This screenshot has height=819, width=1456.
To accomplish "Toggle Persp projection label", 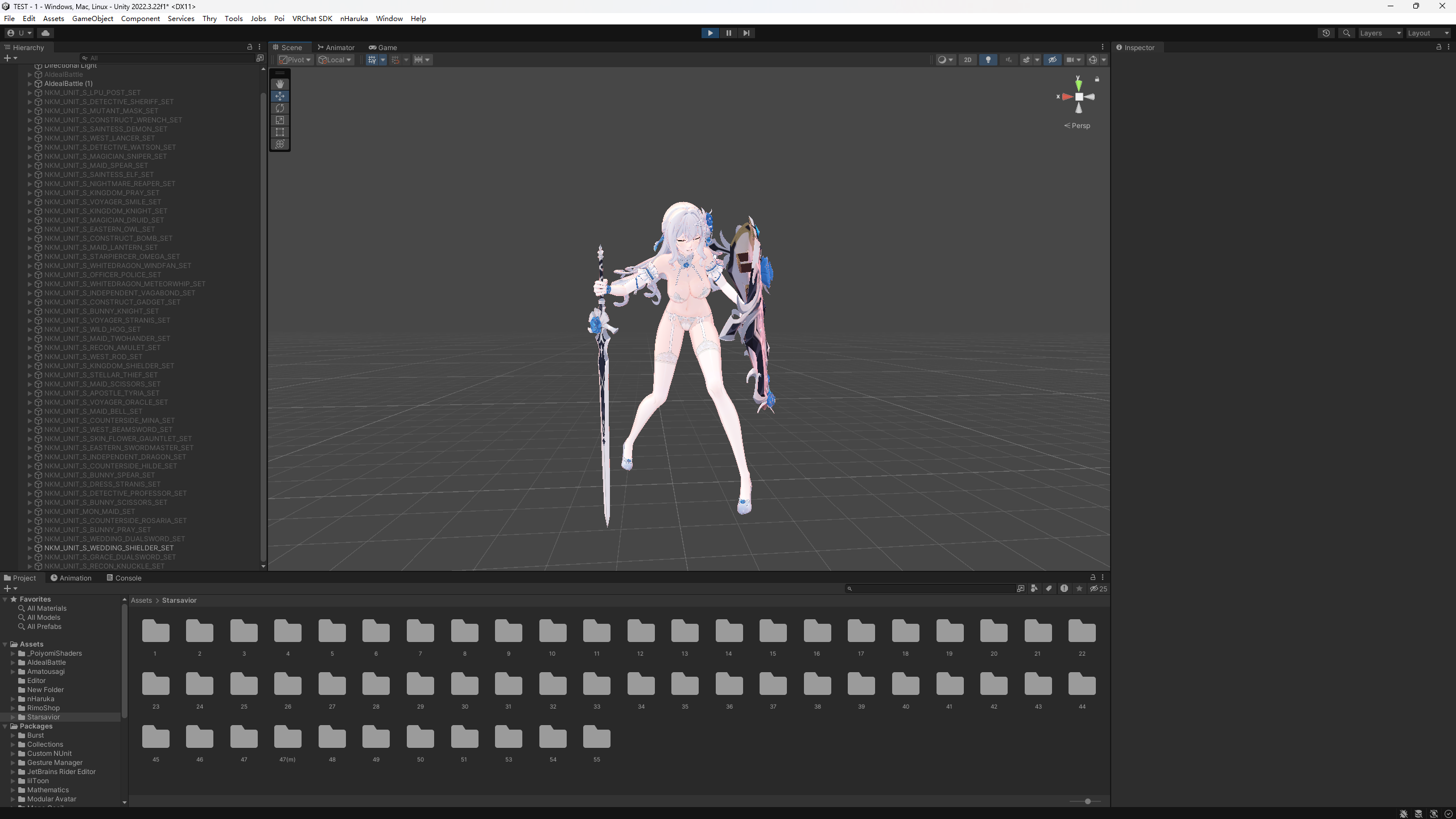I will click(x=1077, y=126).
